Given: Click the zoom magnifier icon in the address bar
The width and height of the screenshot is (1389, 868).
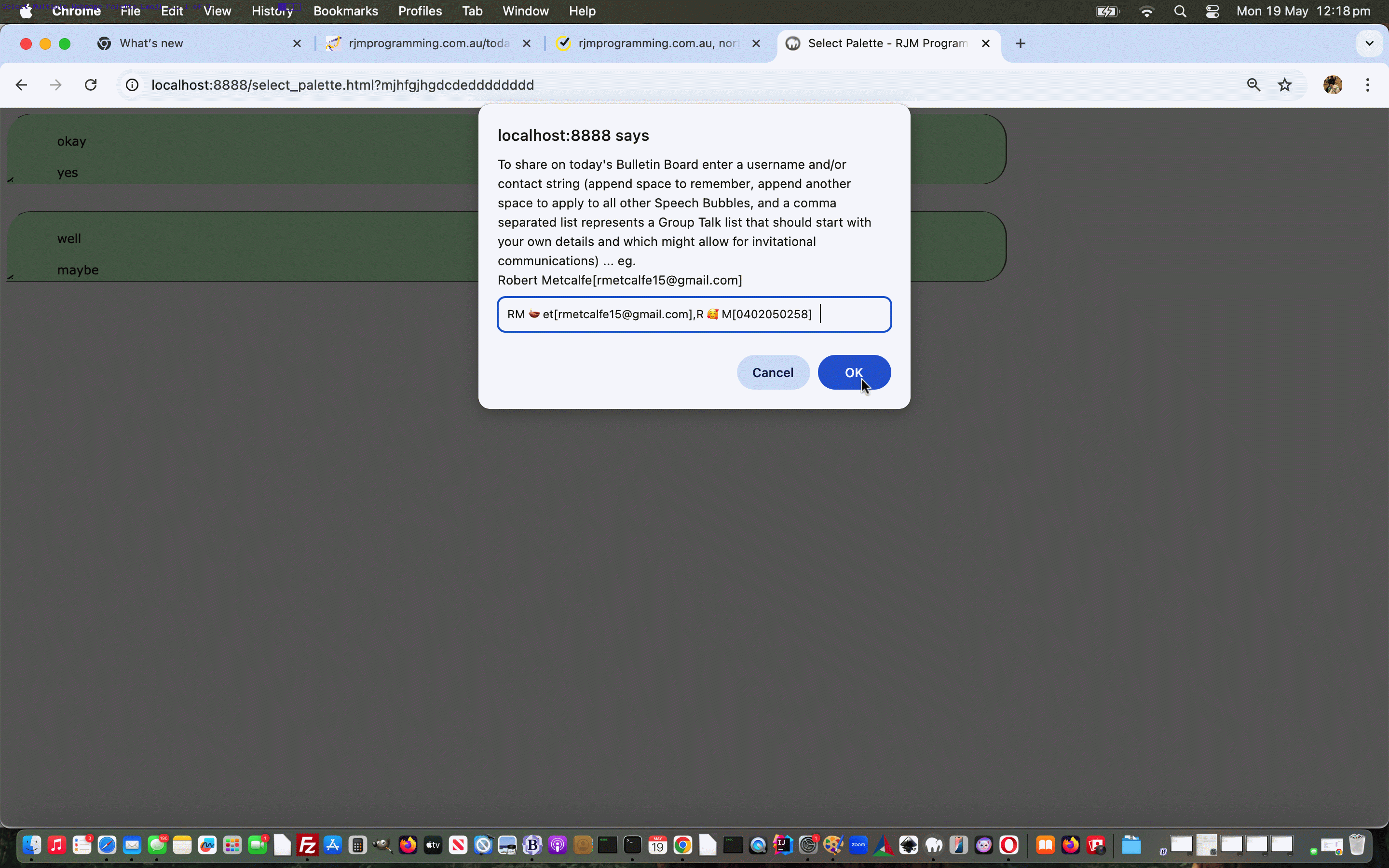Looking at the screenshot, I should coord(1253,85).
